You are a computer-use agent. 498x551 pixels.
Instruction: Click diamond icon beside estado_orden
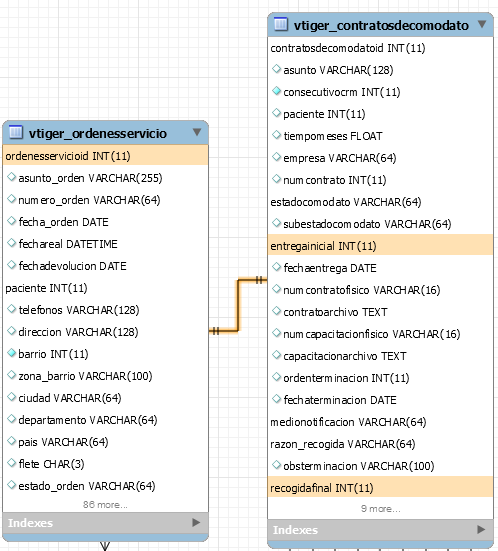[12, 485]
